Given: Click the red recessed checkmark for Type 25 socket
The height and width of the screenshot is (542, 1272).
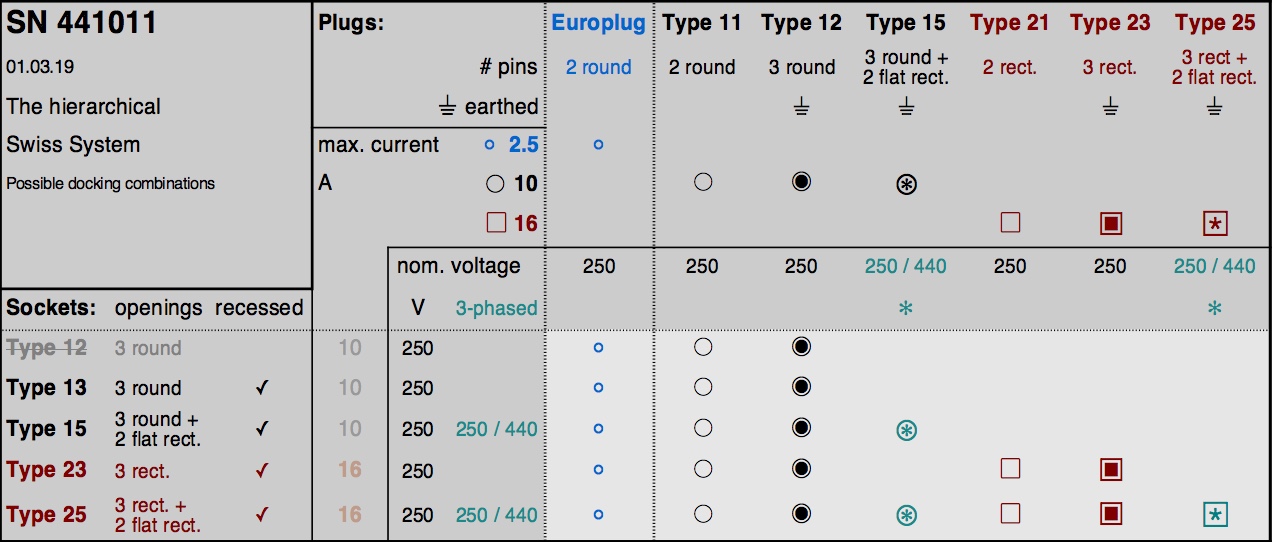Looking at the screenshot, I should point(262,515).
